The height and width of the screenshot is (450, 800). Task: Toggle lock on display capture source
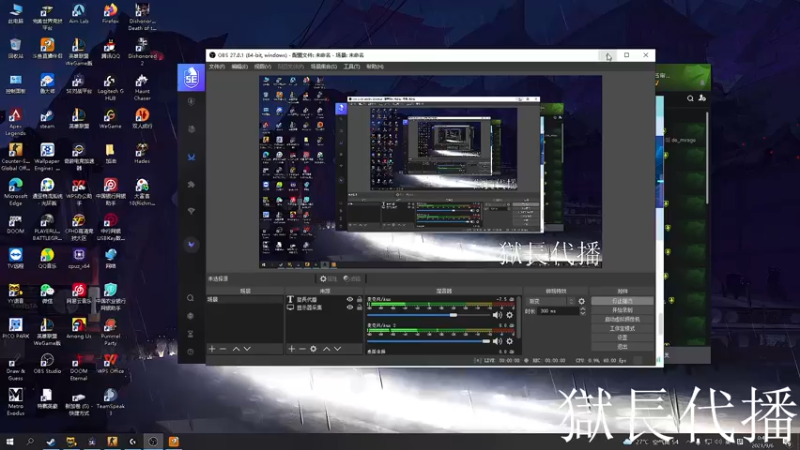pyautogui.click(x=359, y=308)
